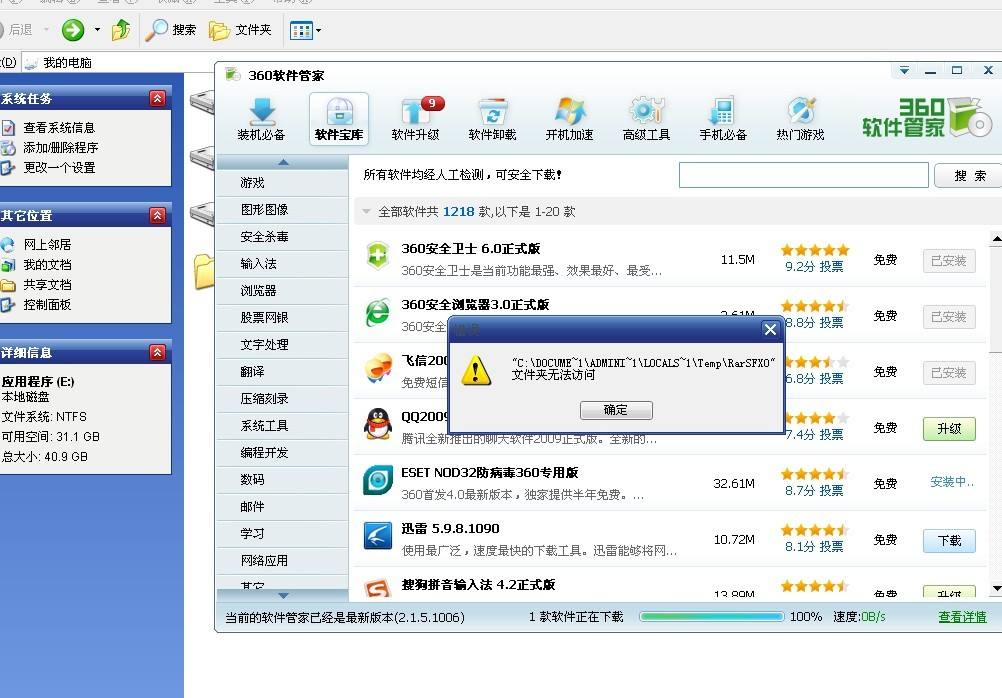Click Explorer's green forward arrow button
Viewport: 1002px width, 698px height.
click(x=73, y=29)
